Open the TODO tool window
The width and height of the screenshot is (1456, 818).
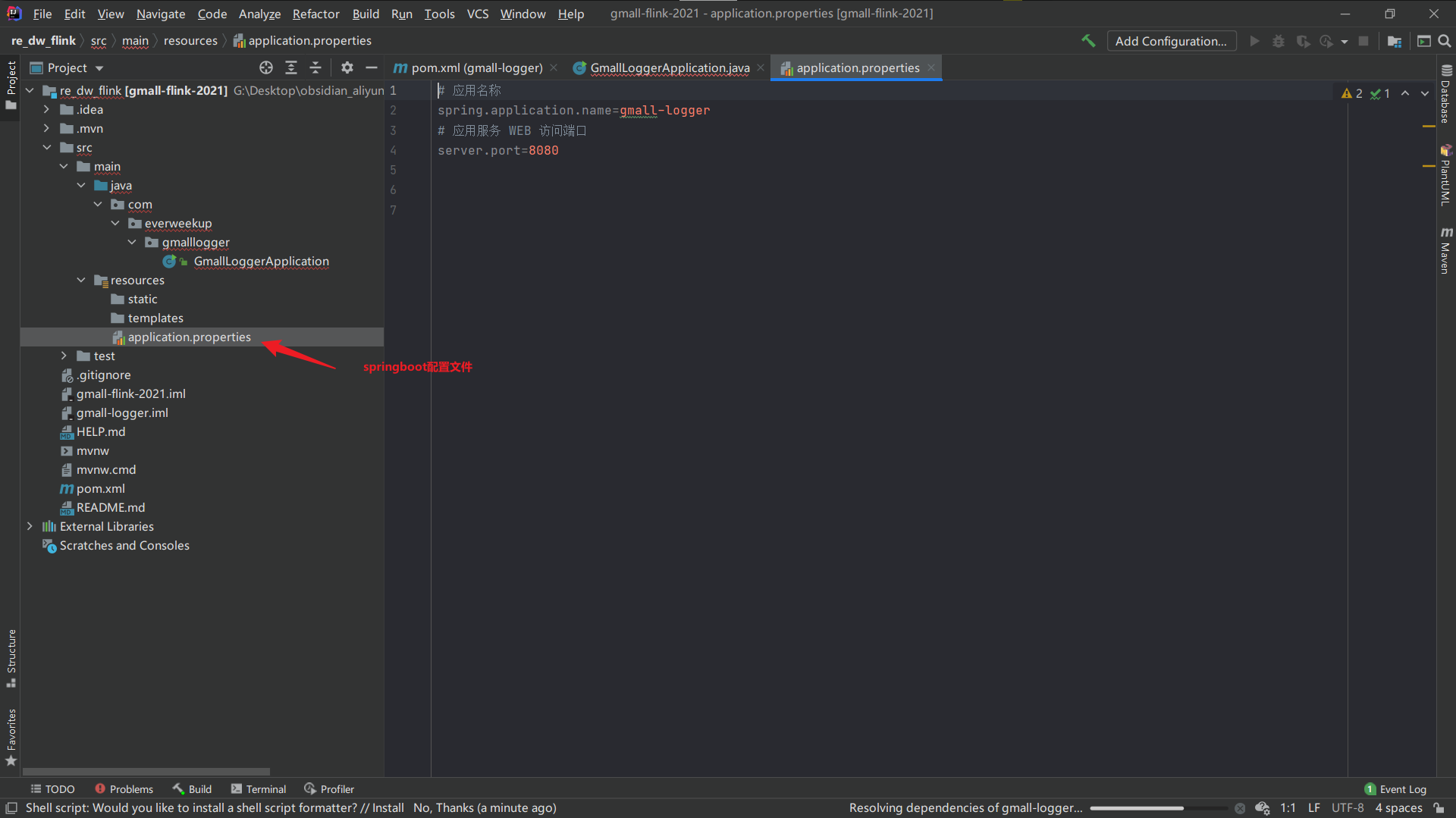[52, 789]
